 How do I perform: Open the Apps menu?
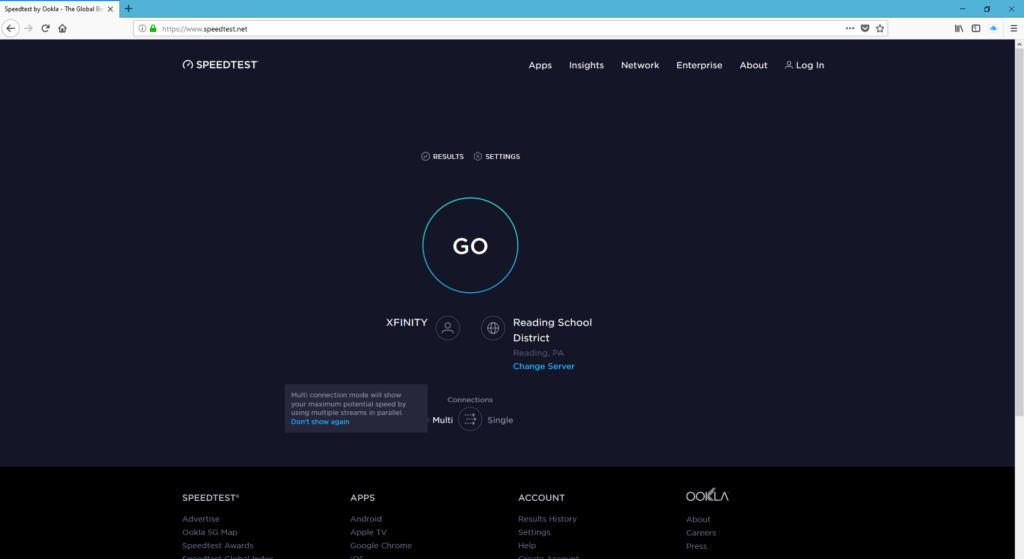540,65
